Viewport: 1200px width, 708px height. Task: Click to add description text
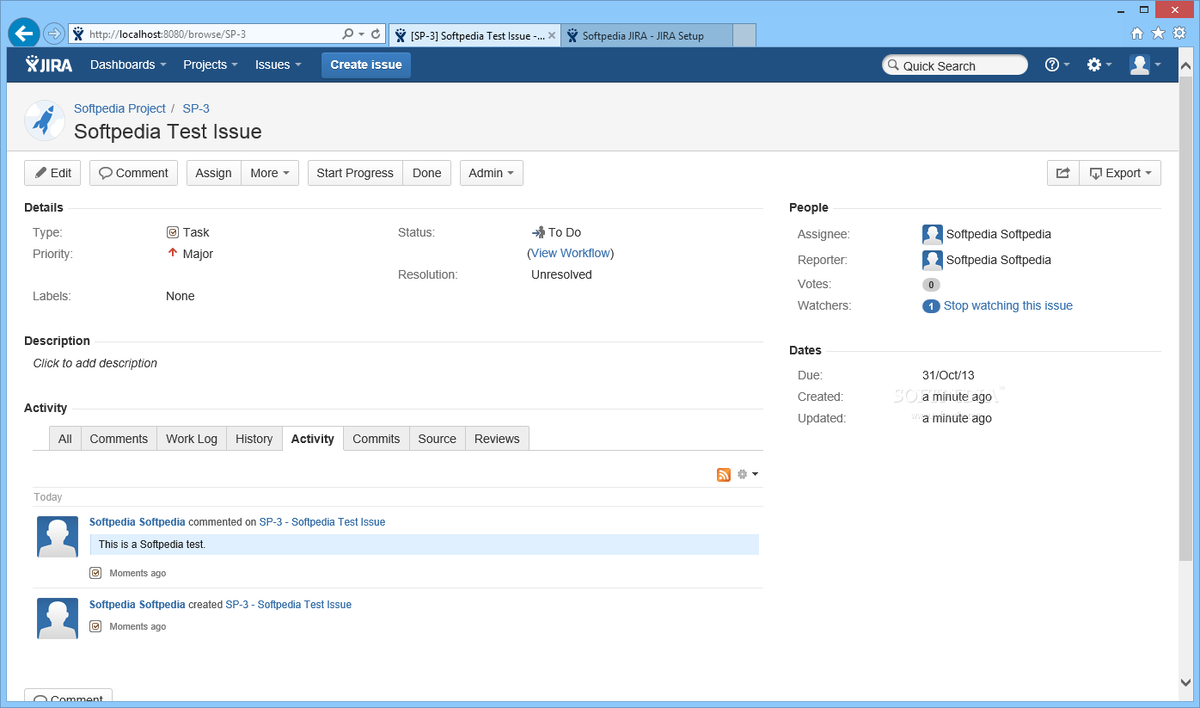[x=95, y=363]
